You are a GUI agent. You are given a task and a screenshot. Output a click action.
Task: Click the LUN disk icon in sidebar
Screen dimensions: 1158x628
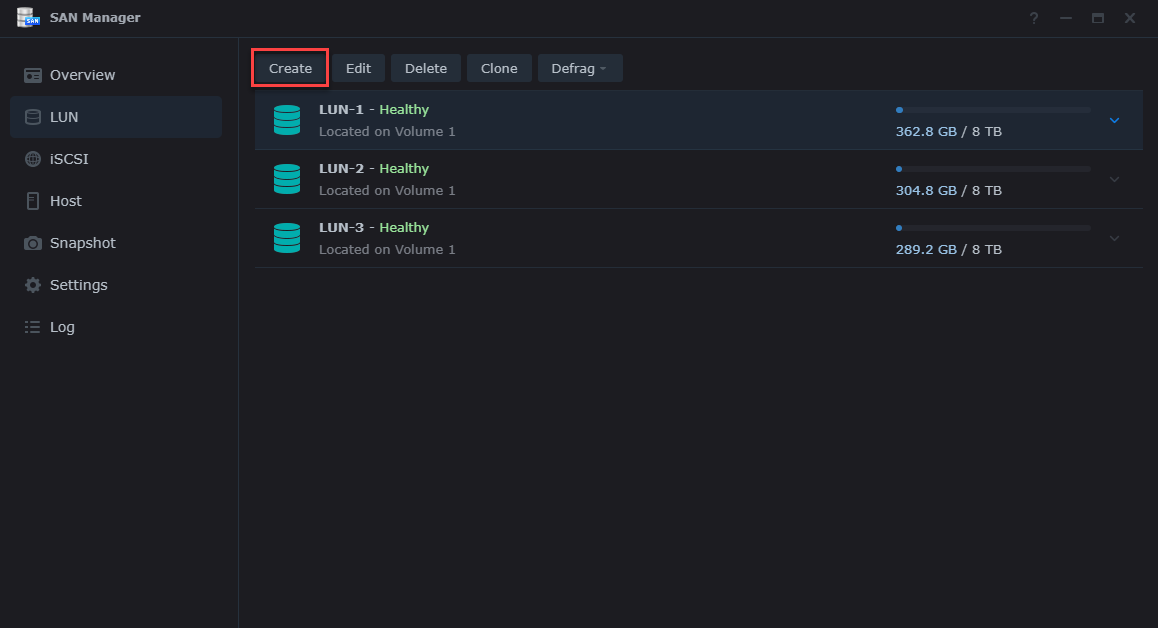coord(33,117)
